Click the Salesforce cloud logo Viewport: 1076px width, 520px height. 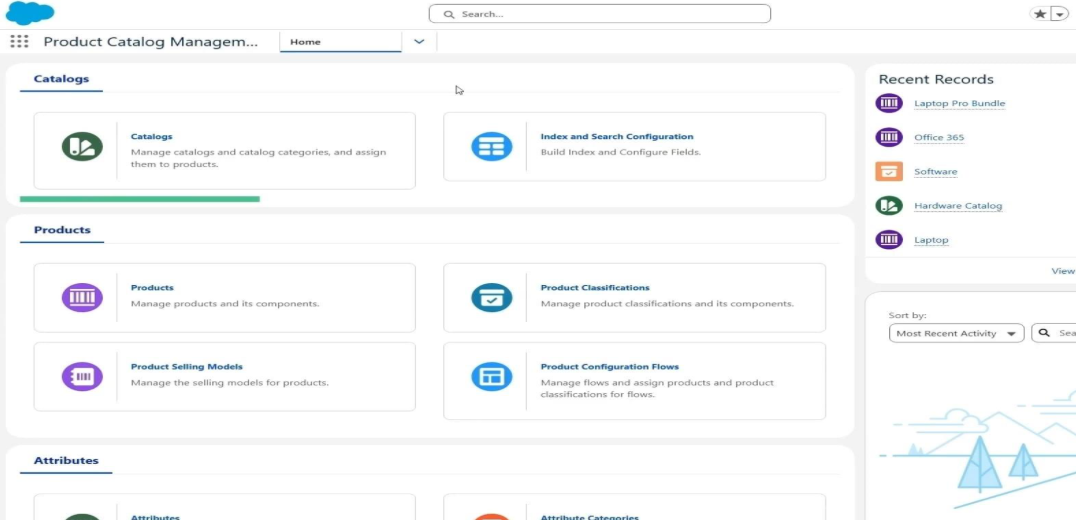click(30, 13)
